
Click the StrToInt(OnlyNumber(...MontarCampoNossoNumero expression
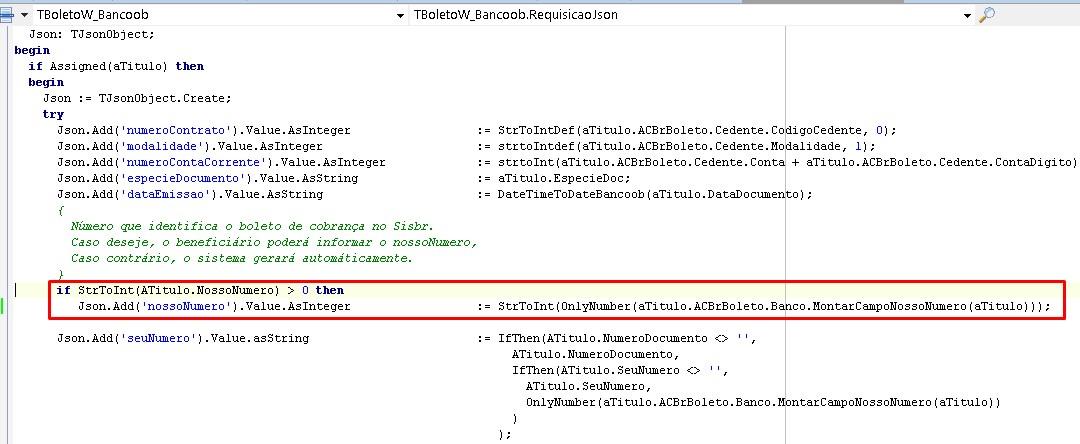coord(774,306)
